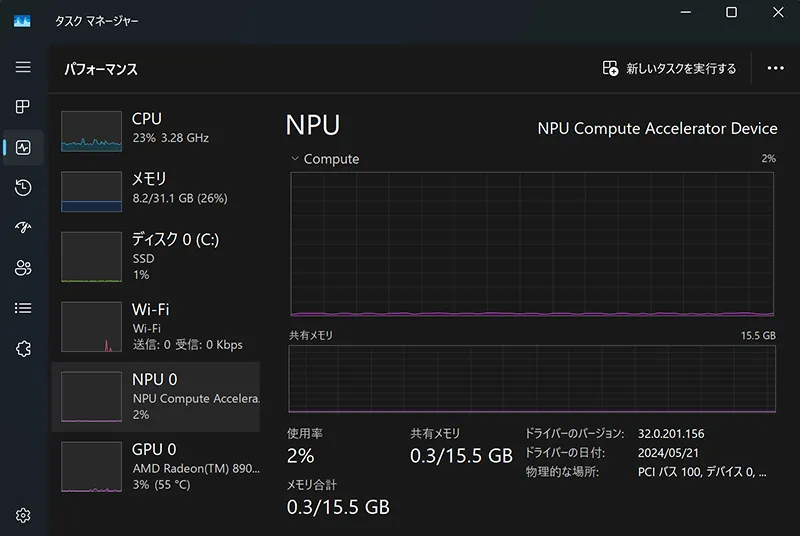Viewport: 800px width, 536px height.
Task: Select ディスク 0 (C:) item
Action: (x=156, y=257)
